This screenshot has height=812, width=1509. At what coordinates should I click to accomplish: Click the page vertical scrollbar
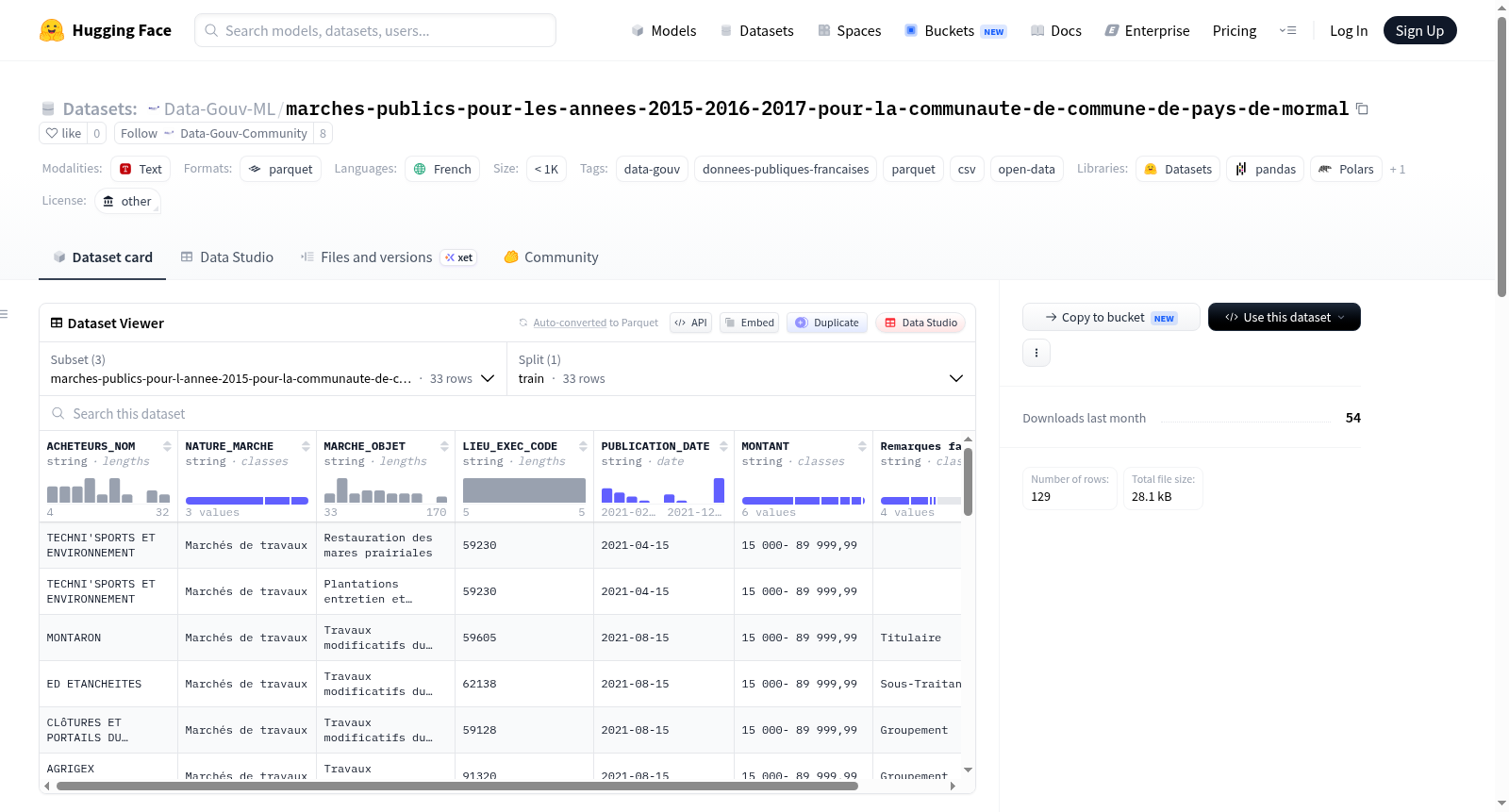click(1501, 157)
